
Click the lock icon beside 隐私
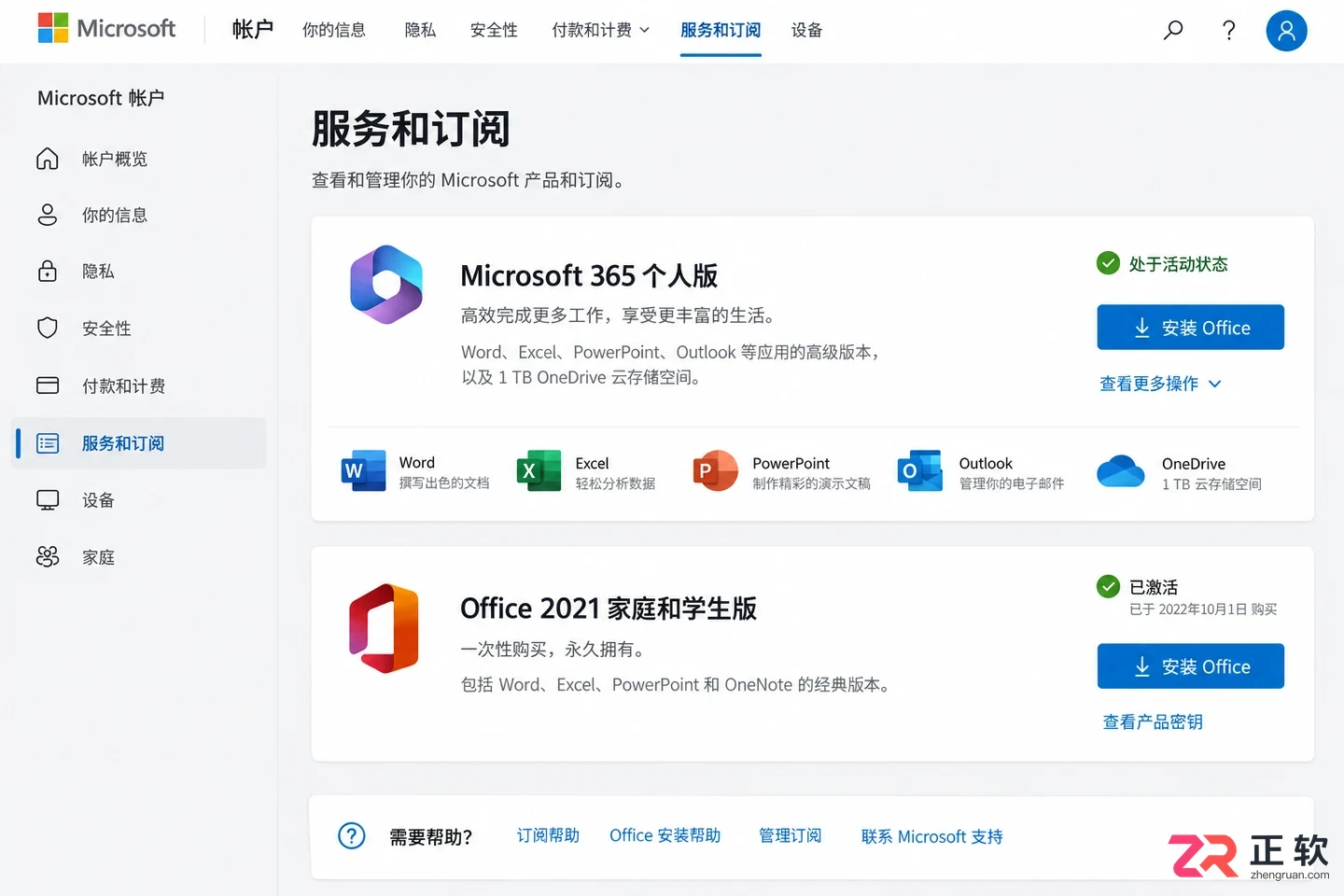pyautogui.click(x=48, y=271)
